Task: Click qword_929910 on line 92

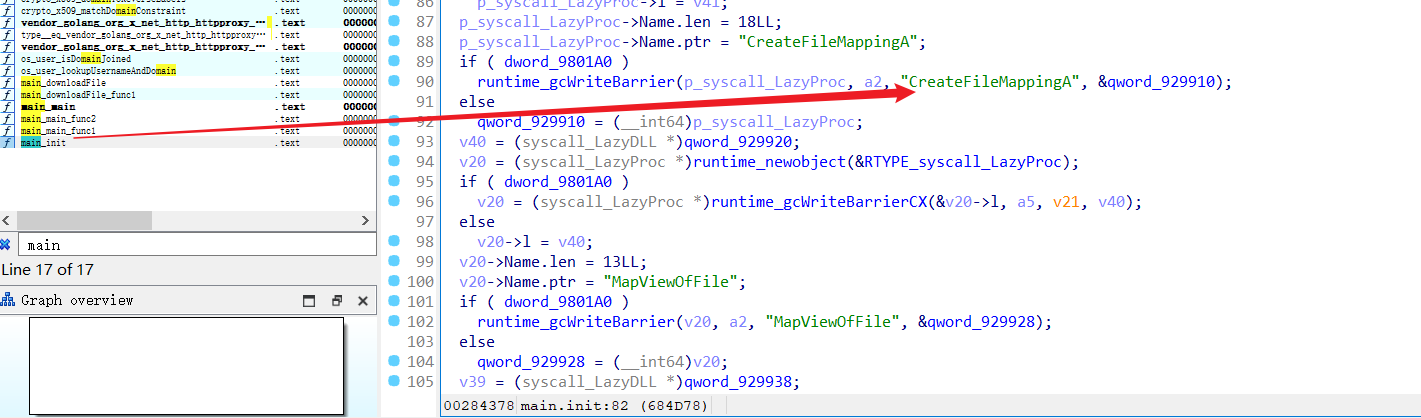Action: 527,122
